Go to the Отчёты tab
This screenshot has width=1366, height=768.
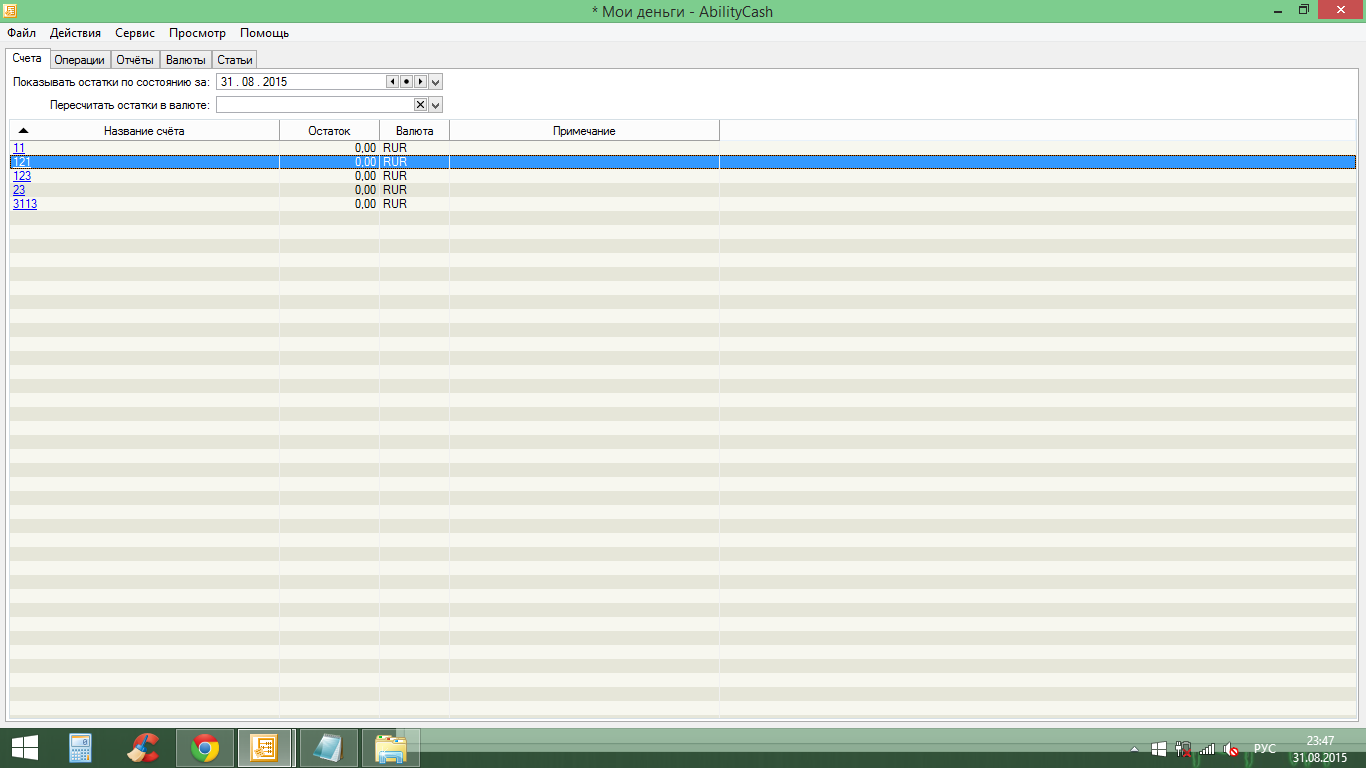[x=135, y=60]
